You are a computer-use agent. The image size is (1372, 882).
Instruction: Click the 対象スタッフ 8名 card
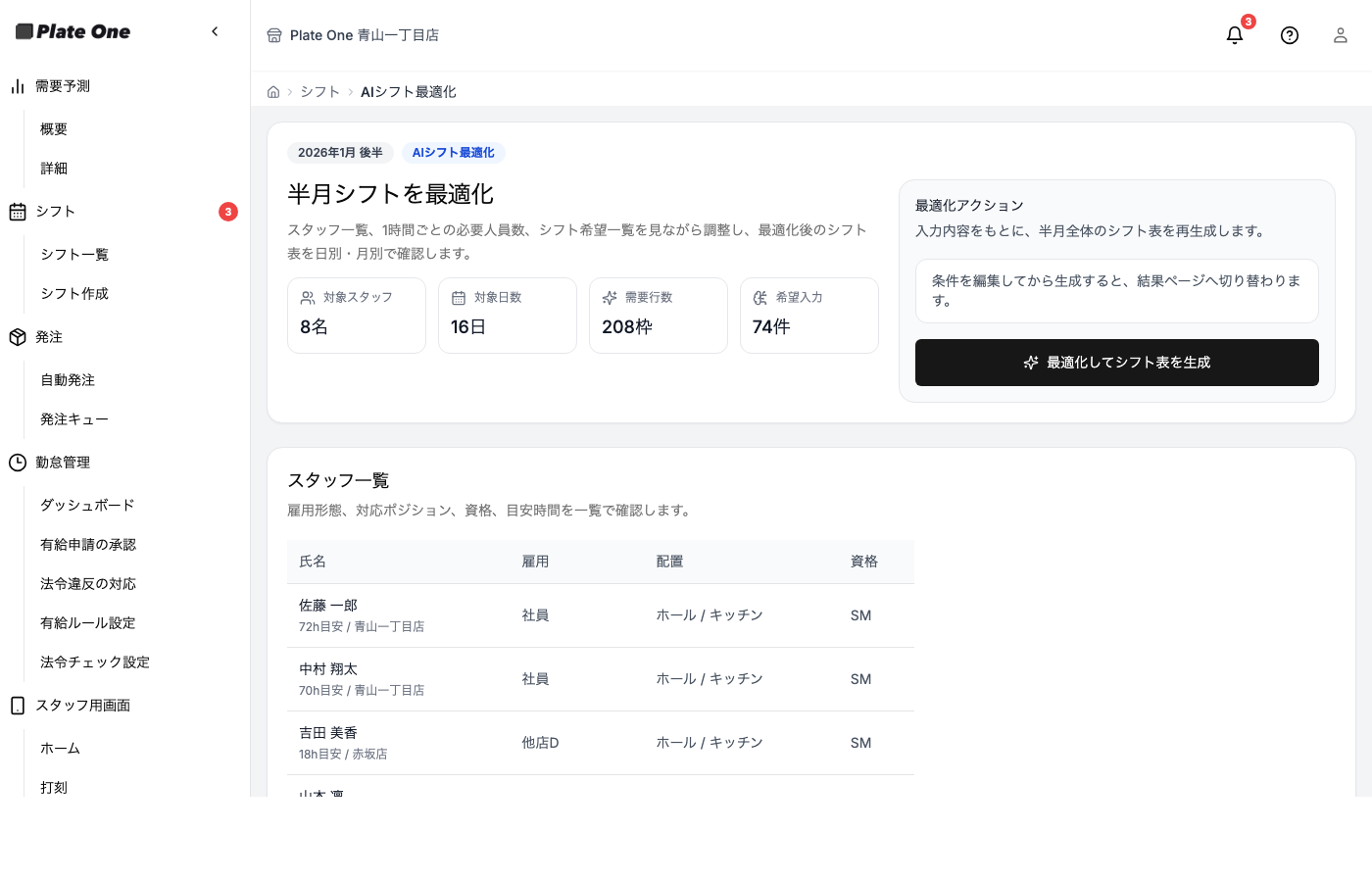357,316
